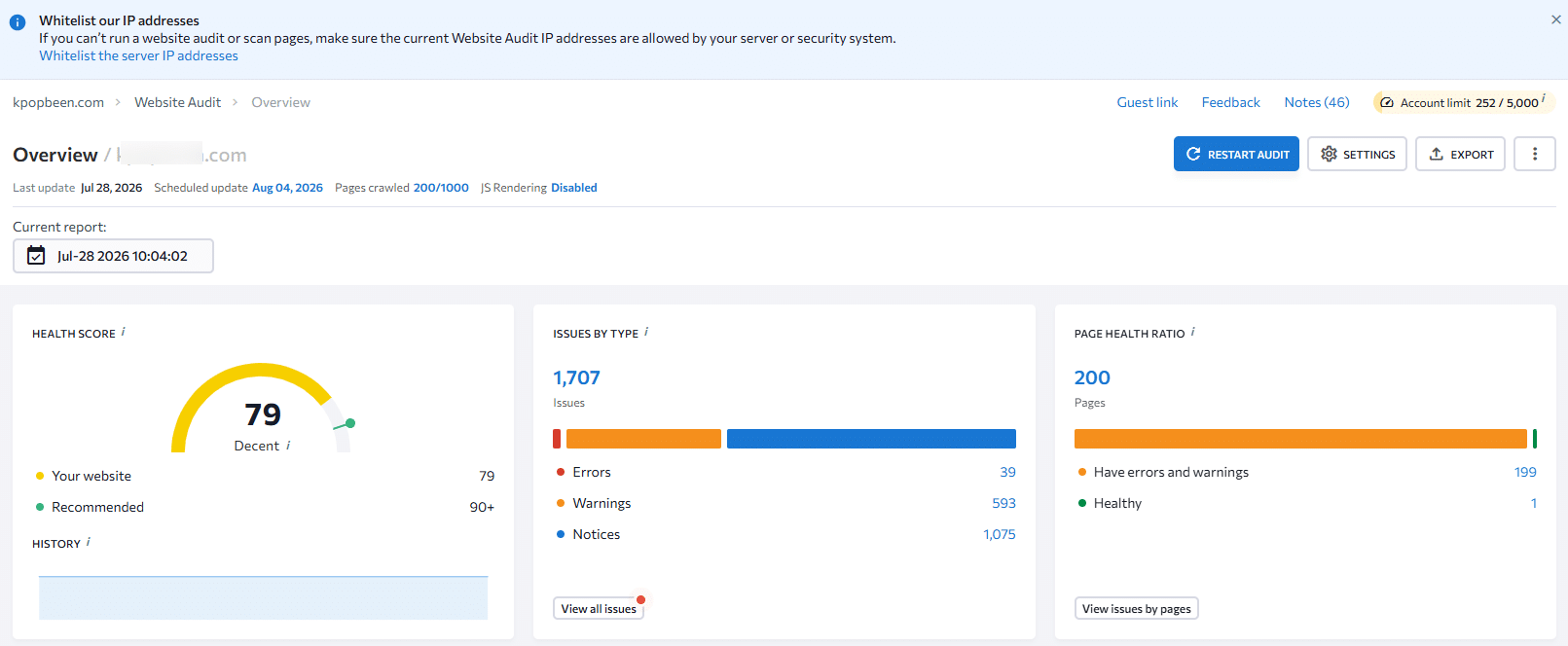The width and height of the screenshot is (1568, 646).
Task: Show Account limit info tooltip icon
Action: click(1543, 98)
